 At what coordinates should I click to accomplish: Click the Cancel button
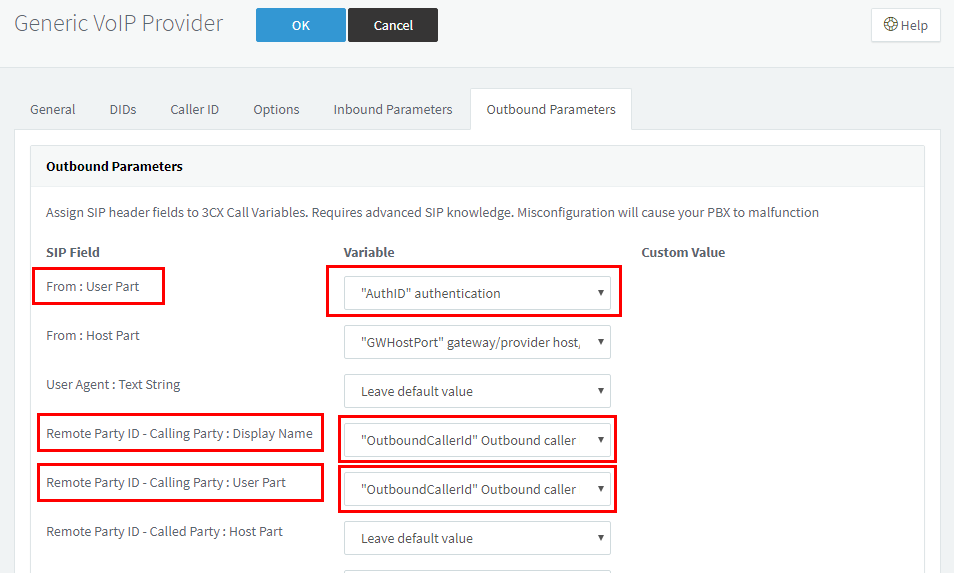coord(393,25)
